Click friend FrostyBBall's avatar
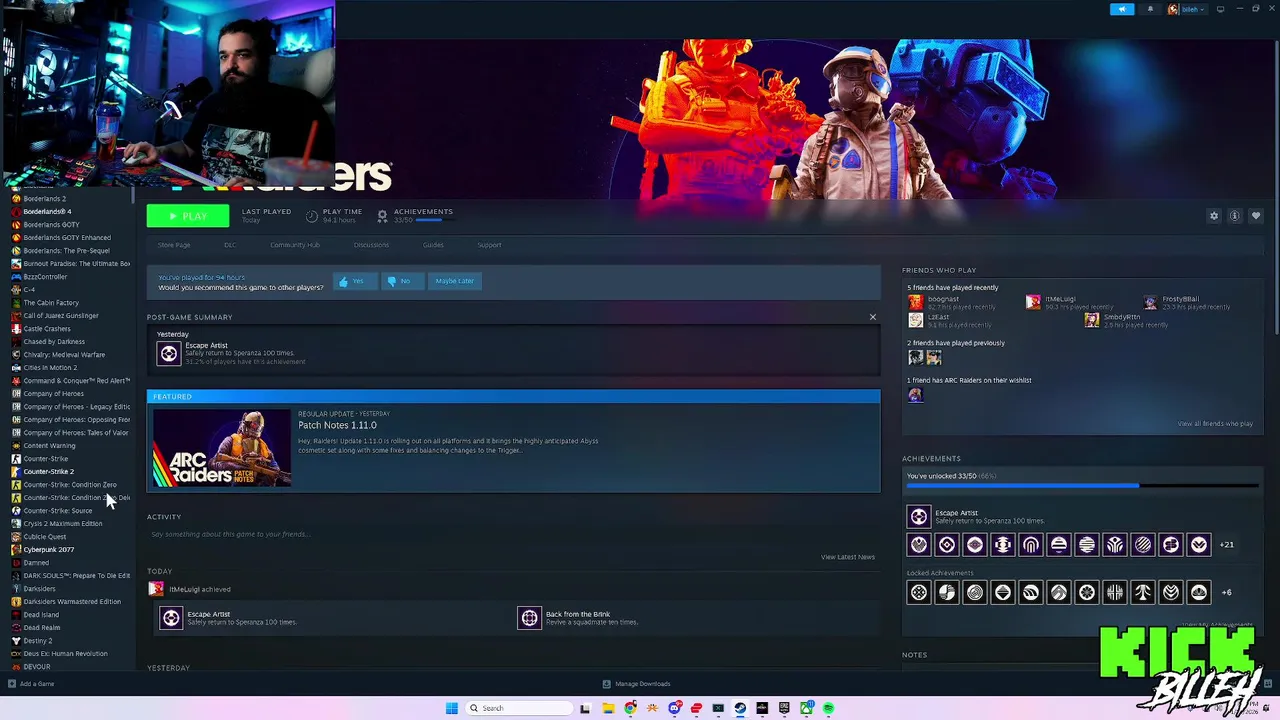 (1150, 302)
